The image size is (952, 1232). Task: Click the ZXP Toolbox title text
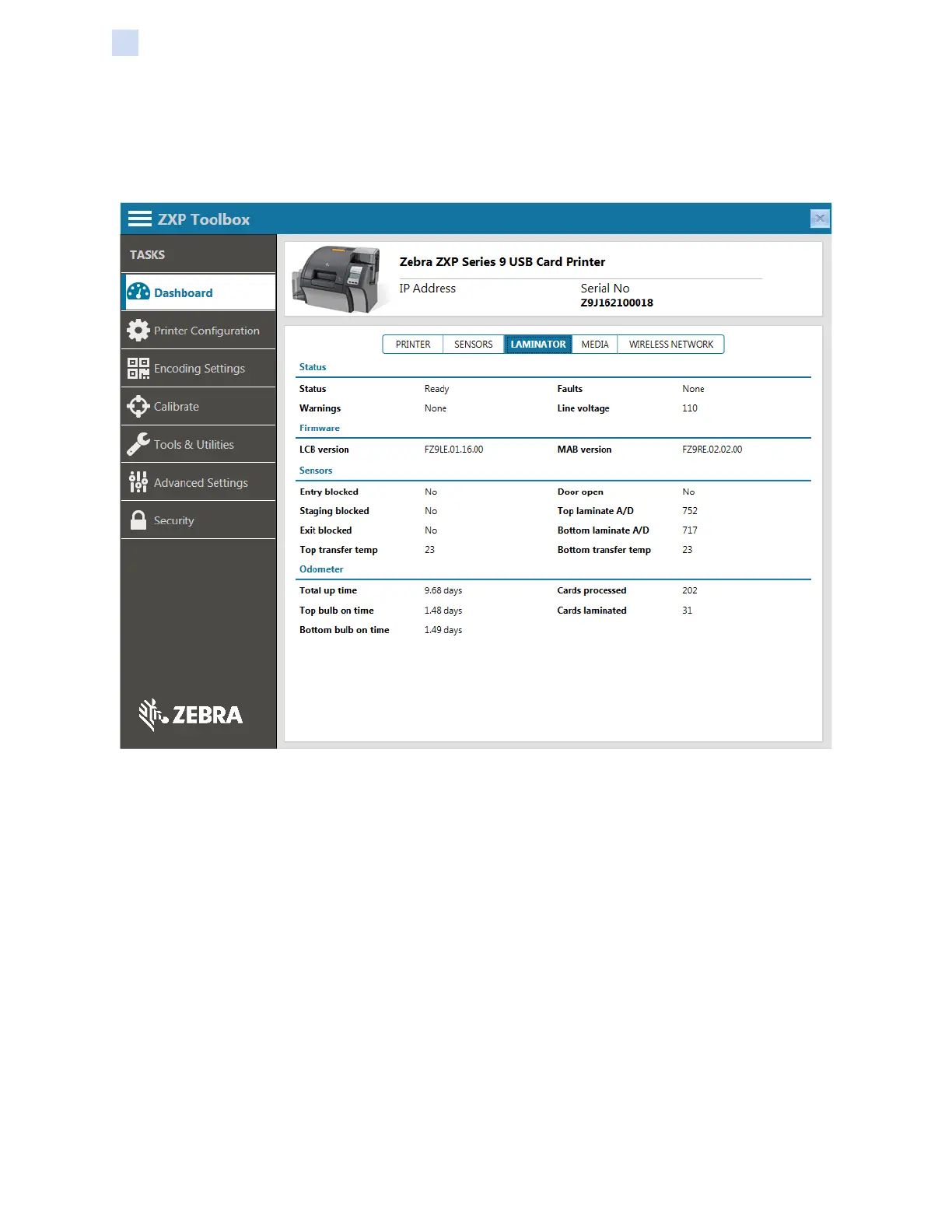point(204,219)
